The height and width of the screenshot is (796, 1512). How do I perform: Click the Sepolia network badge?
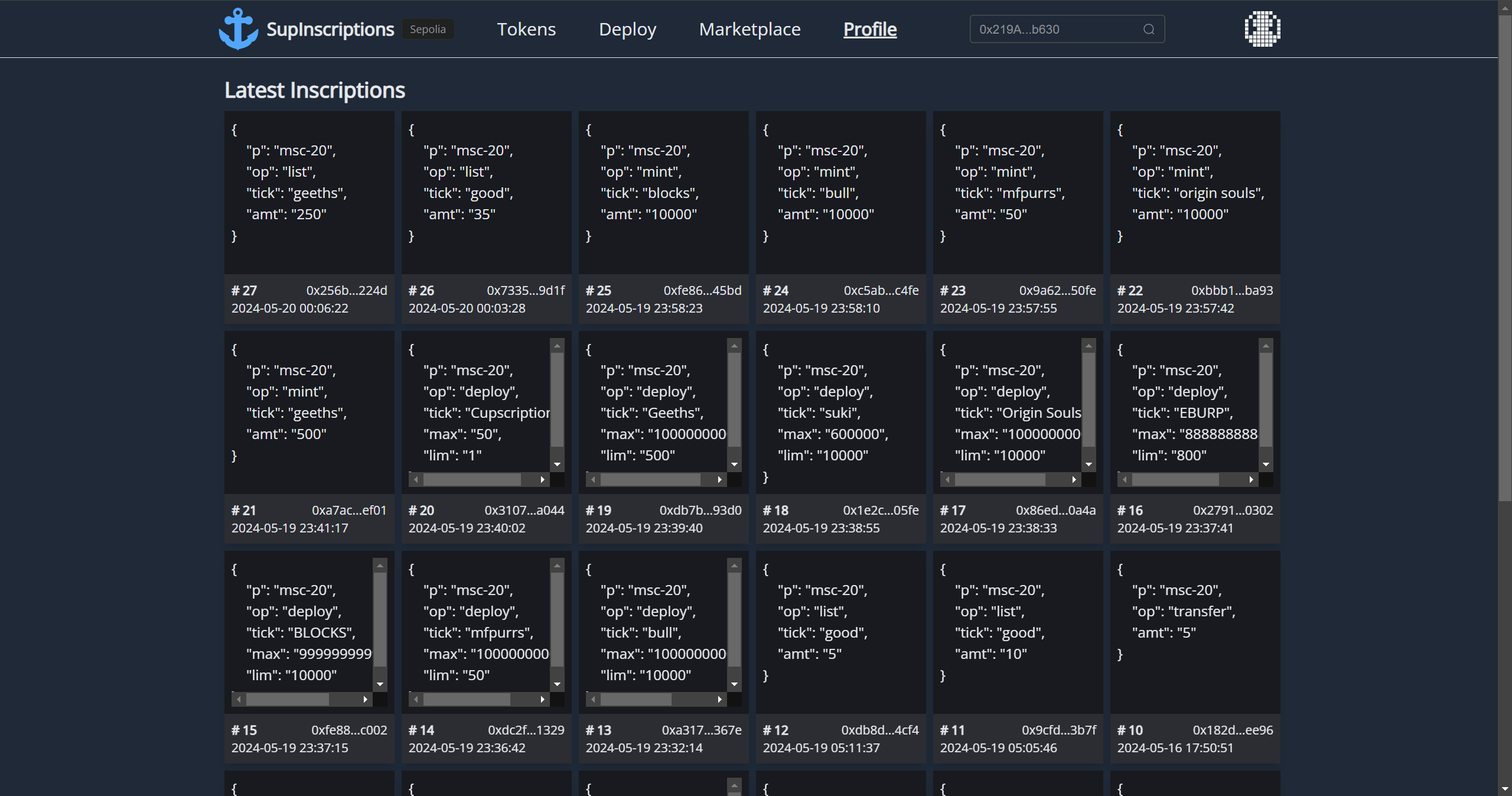point(428,30)
